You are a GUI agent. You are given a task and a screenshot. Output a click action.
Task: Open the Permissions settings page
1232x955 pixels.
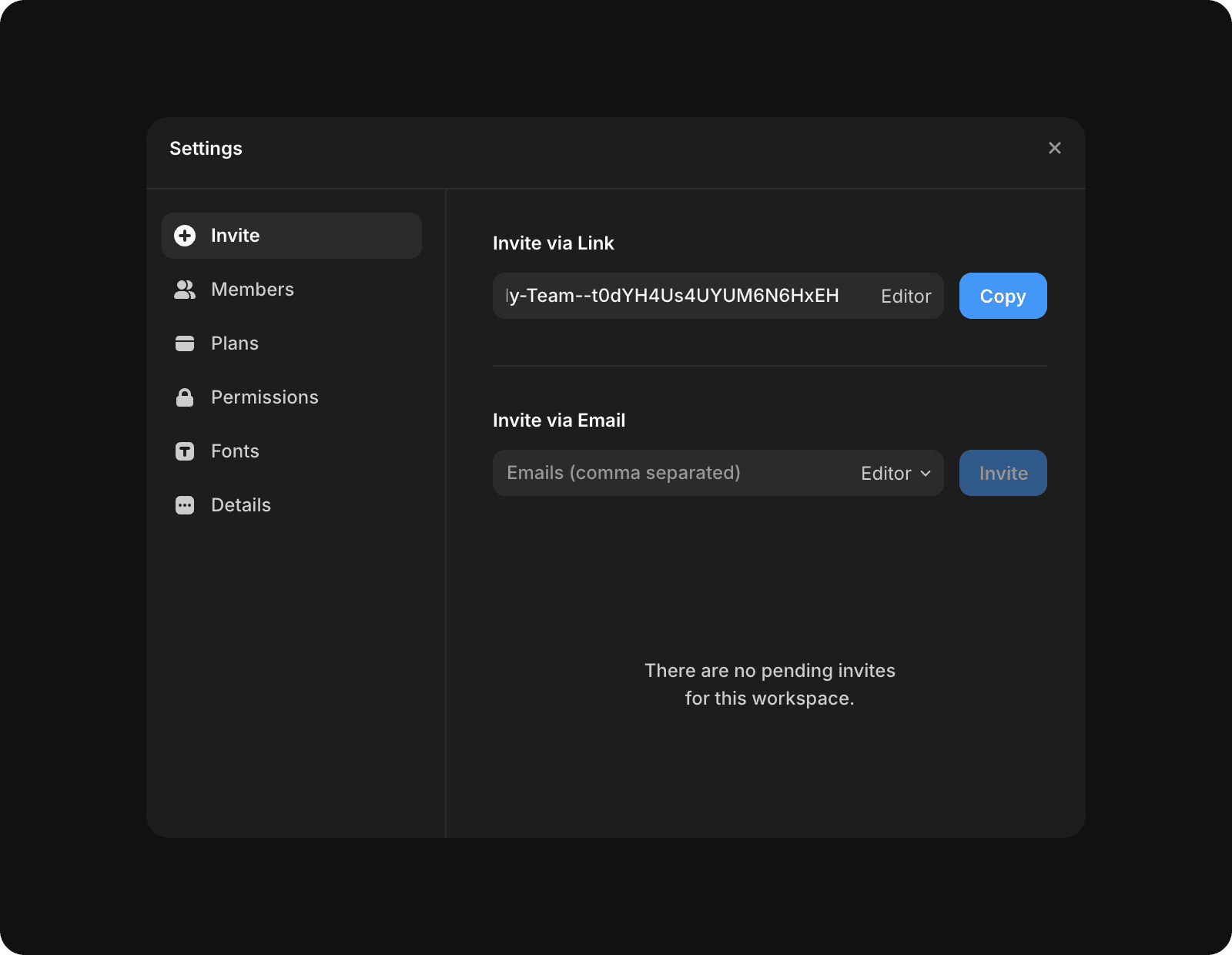[264, 397]
